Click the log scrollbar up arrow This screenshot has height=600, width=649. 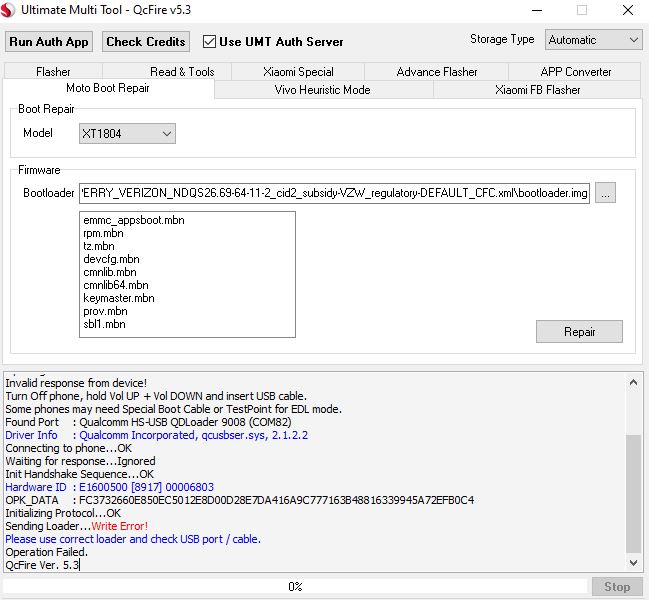(633, 382)
